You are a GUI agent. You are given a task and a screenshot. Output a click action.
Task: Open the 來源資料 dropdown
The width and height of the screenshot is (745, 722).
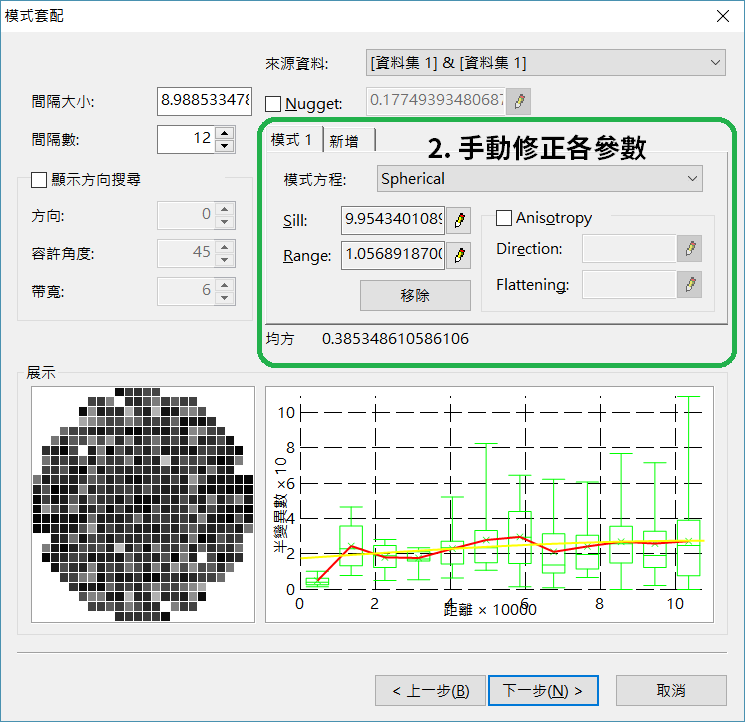[x=545, y=63]
